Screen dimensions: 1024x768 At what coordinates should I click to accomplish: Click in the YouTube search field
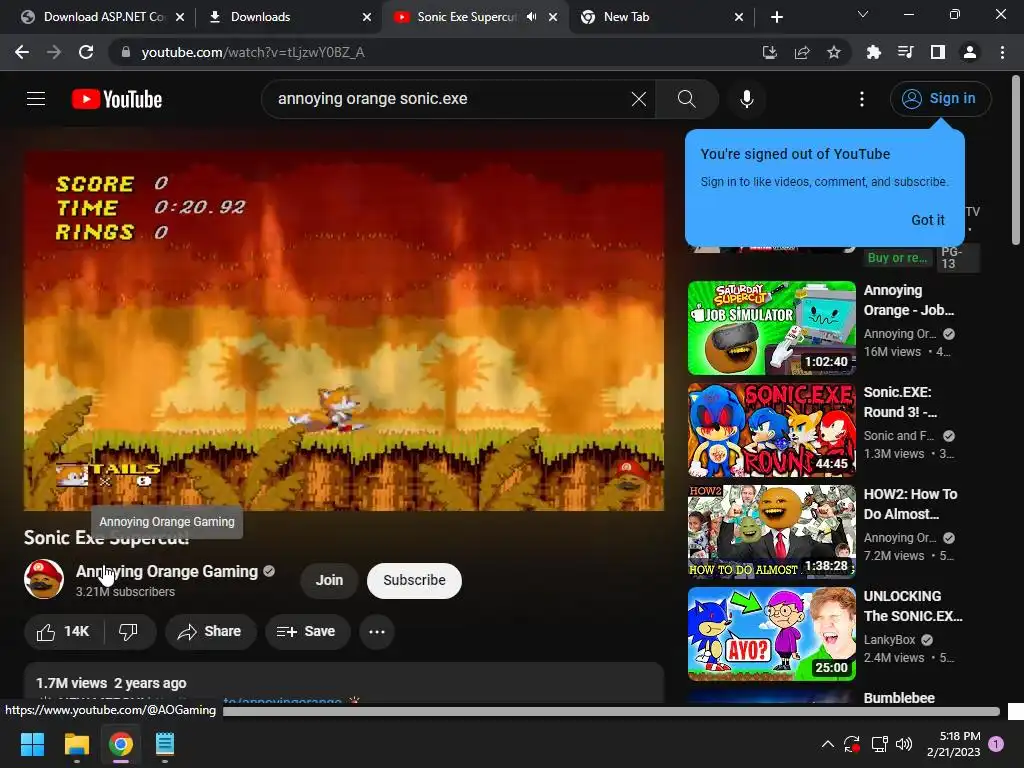click(451, 99)
